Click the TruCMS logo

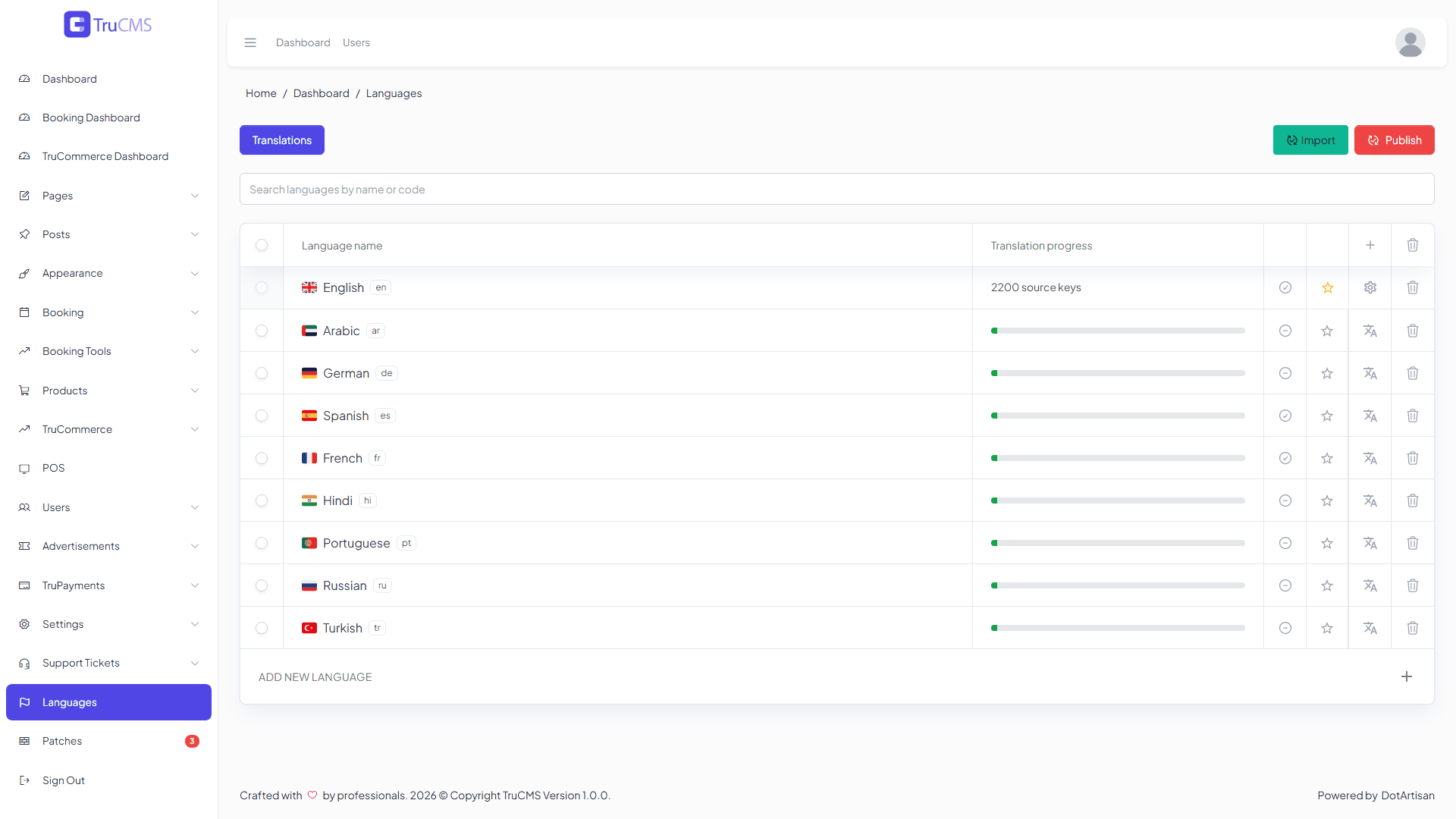point(108,24)
